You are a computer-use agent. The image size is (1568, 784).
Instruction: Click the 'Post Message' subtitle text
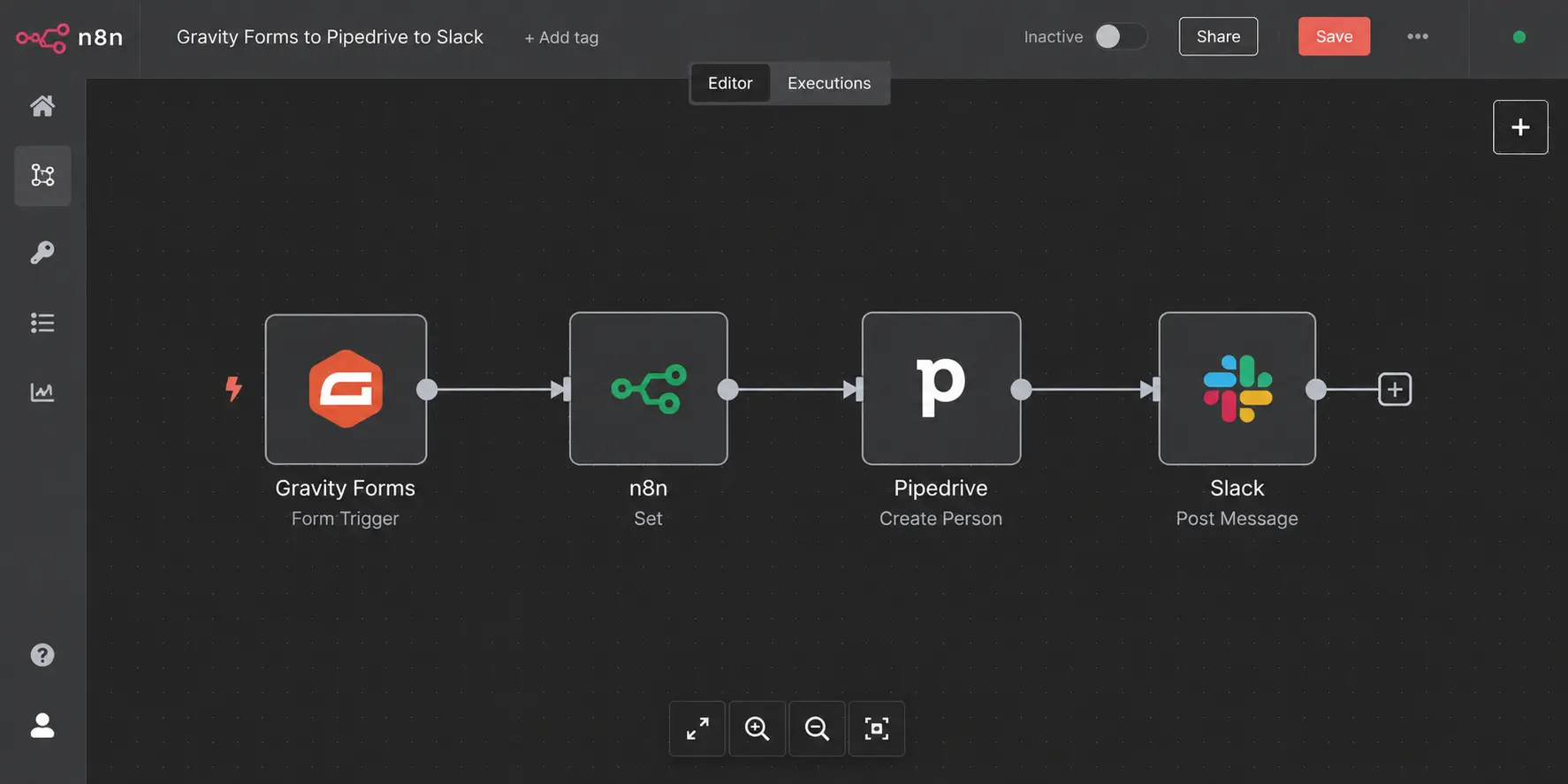point(1237,519)
